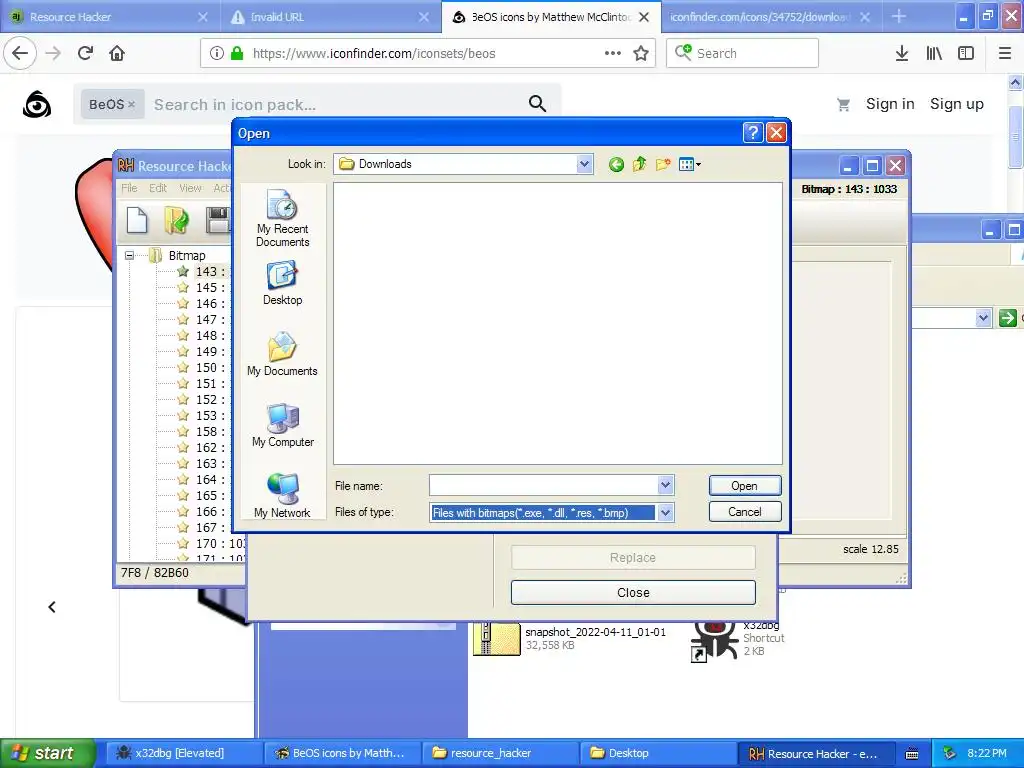
Task: Collapse the Bitmap tree node
Action: tap(129, 255)
